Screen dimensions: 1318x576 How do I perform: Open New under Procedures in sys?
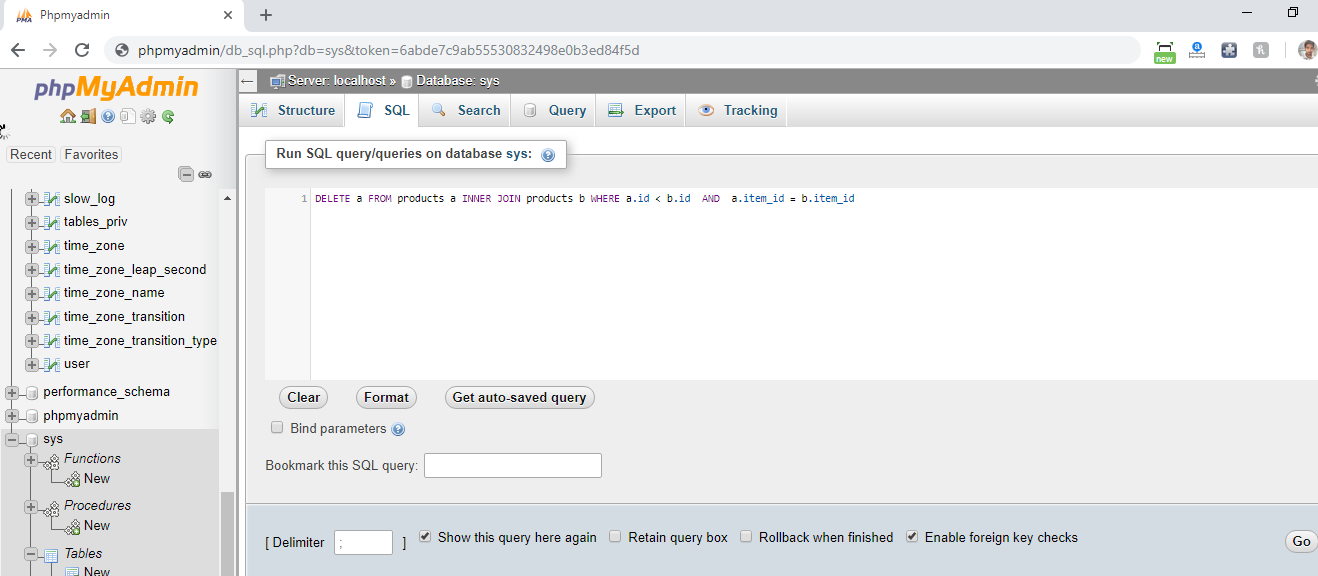coord(97,525)
